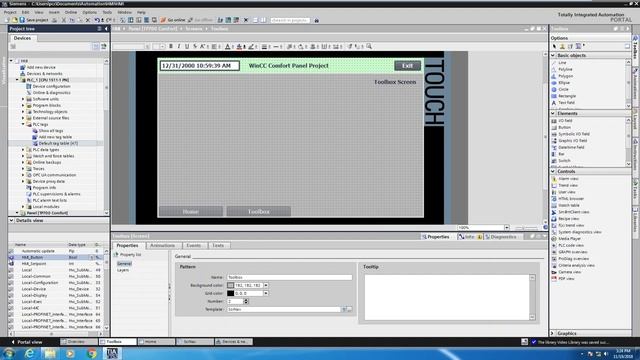Select the User view control

tap(567, 192)
